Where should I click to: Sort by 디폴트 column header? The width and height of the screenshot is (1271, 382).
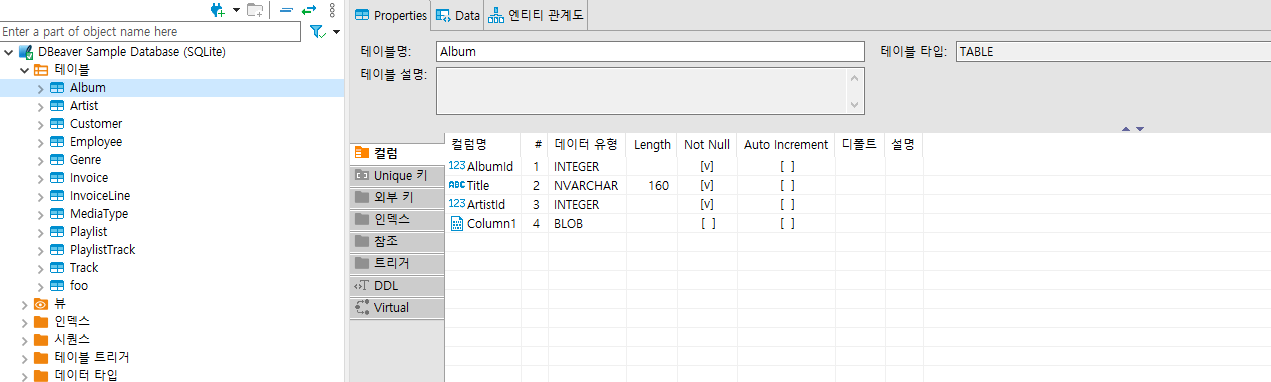click(x=860, y=144)
